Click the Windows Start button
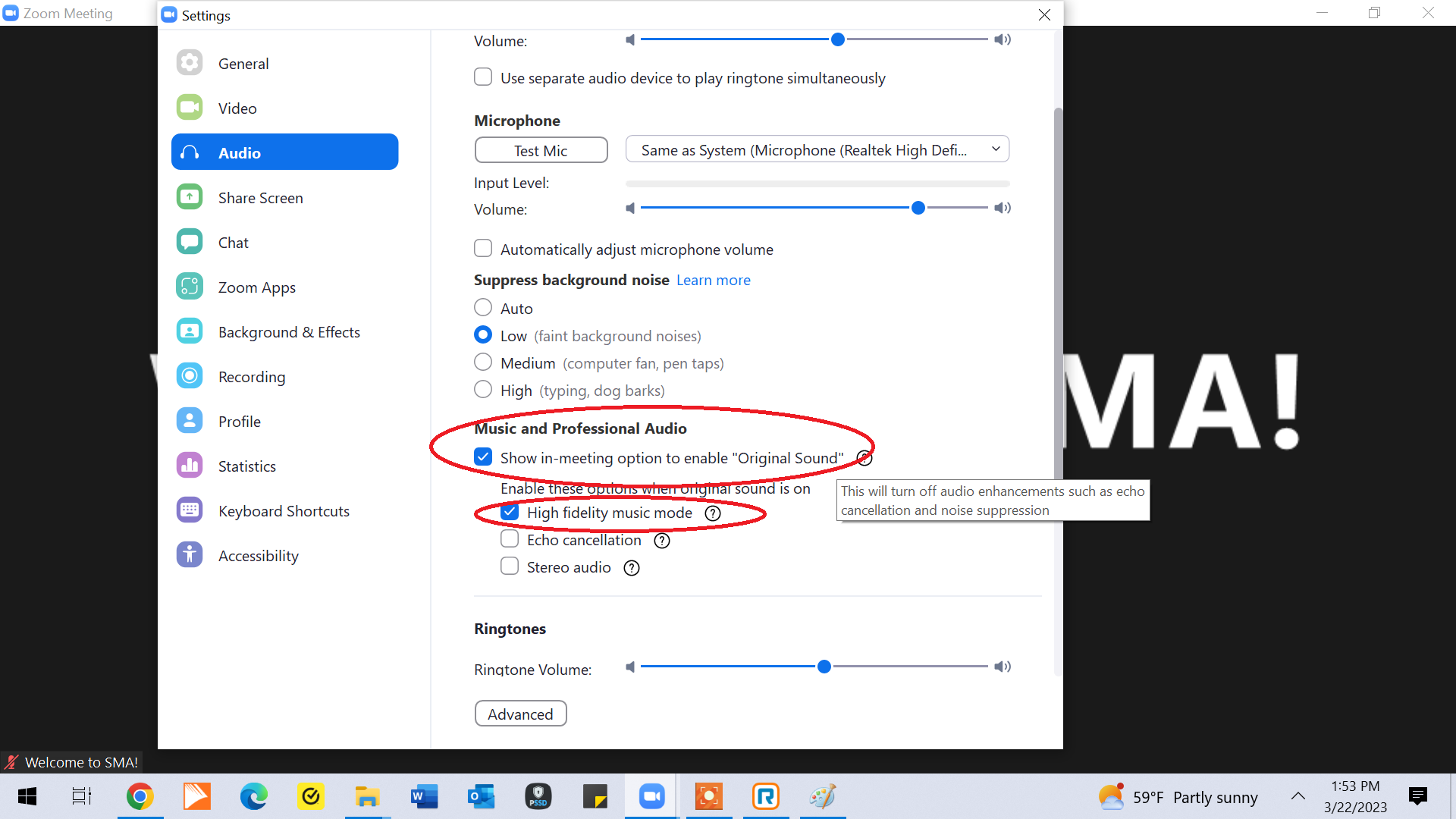The image size is (1456, 819). click(x=27, y=796)
